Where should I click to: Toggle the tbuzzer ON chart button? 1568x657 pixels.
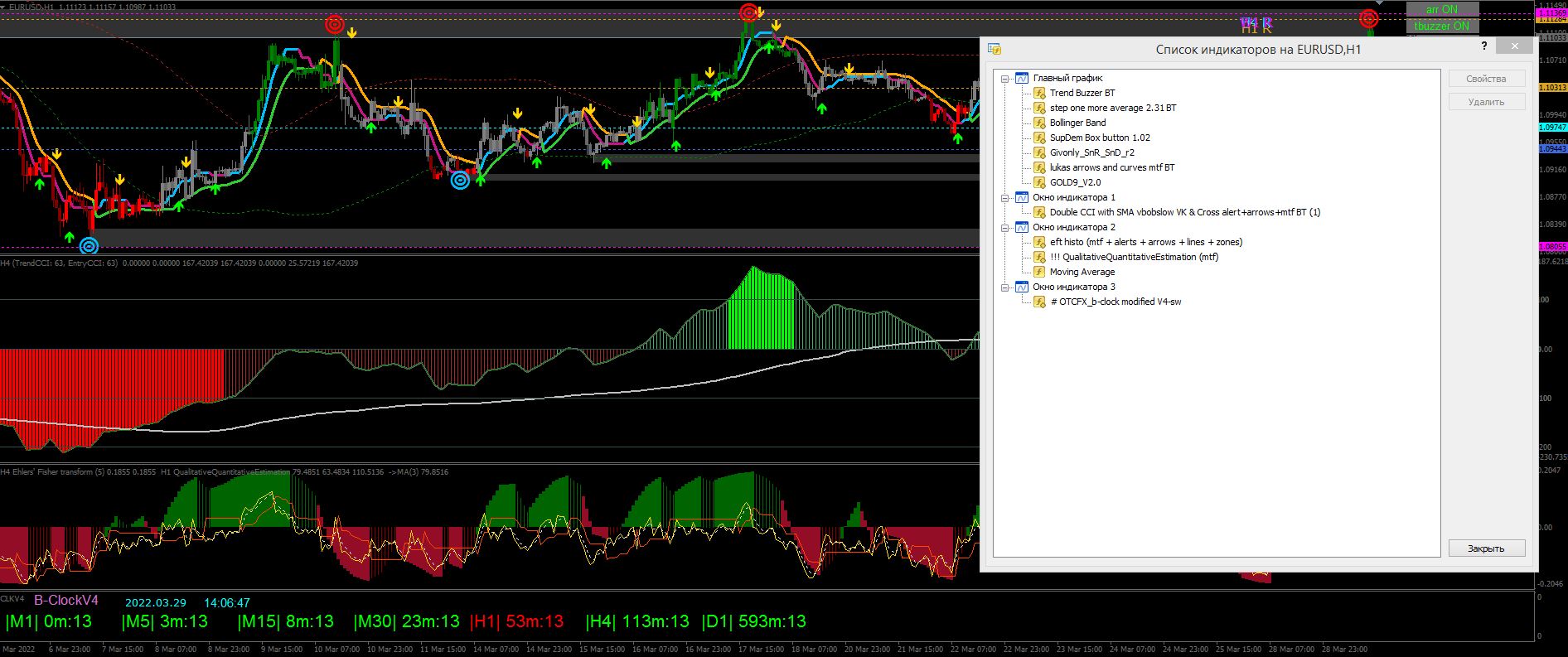click(x=1442, y=26)
